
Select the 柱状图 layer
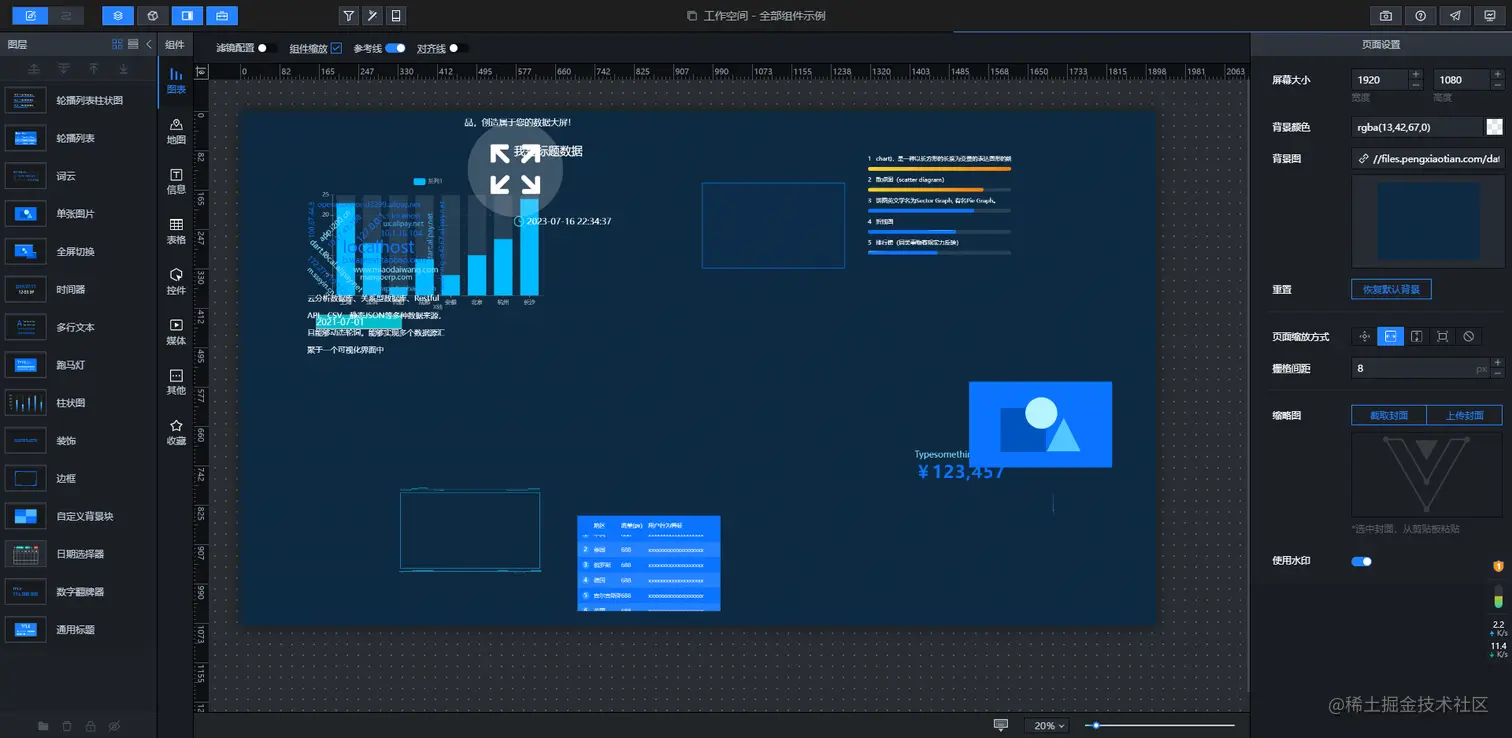(78, 403)
